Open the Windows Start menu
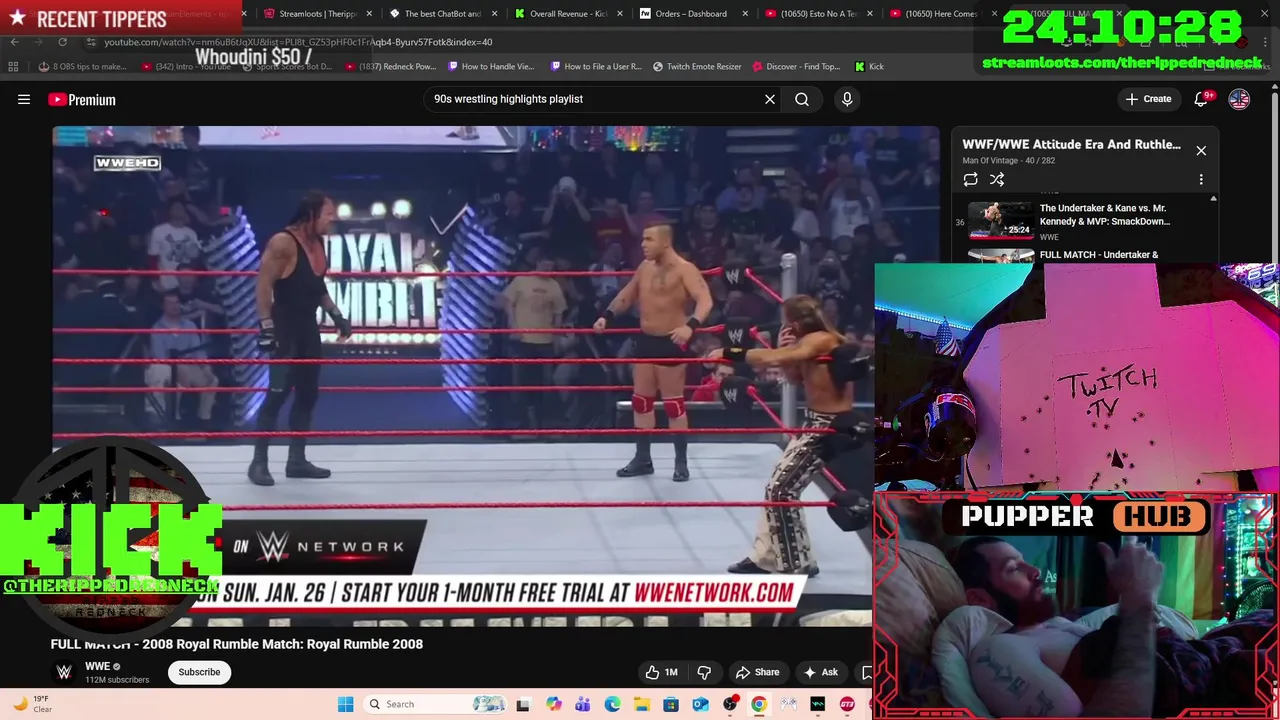 [346, 704]
